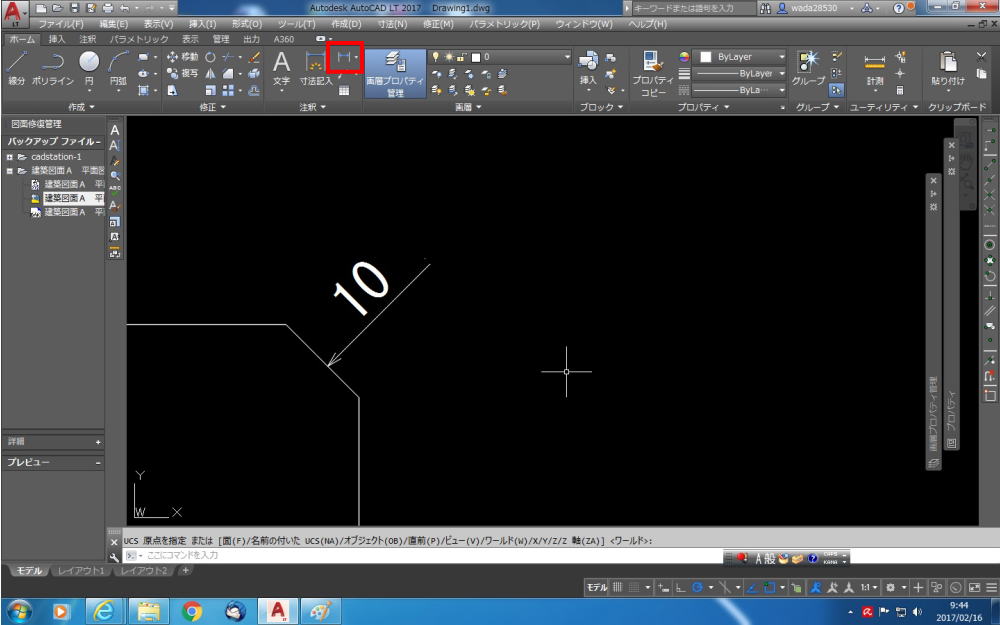Click the rotate tool icon in 修正 panel
1000x625 pixels.
(x=210, y=57)
